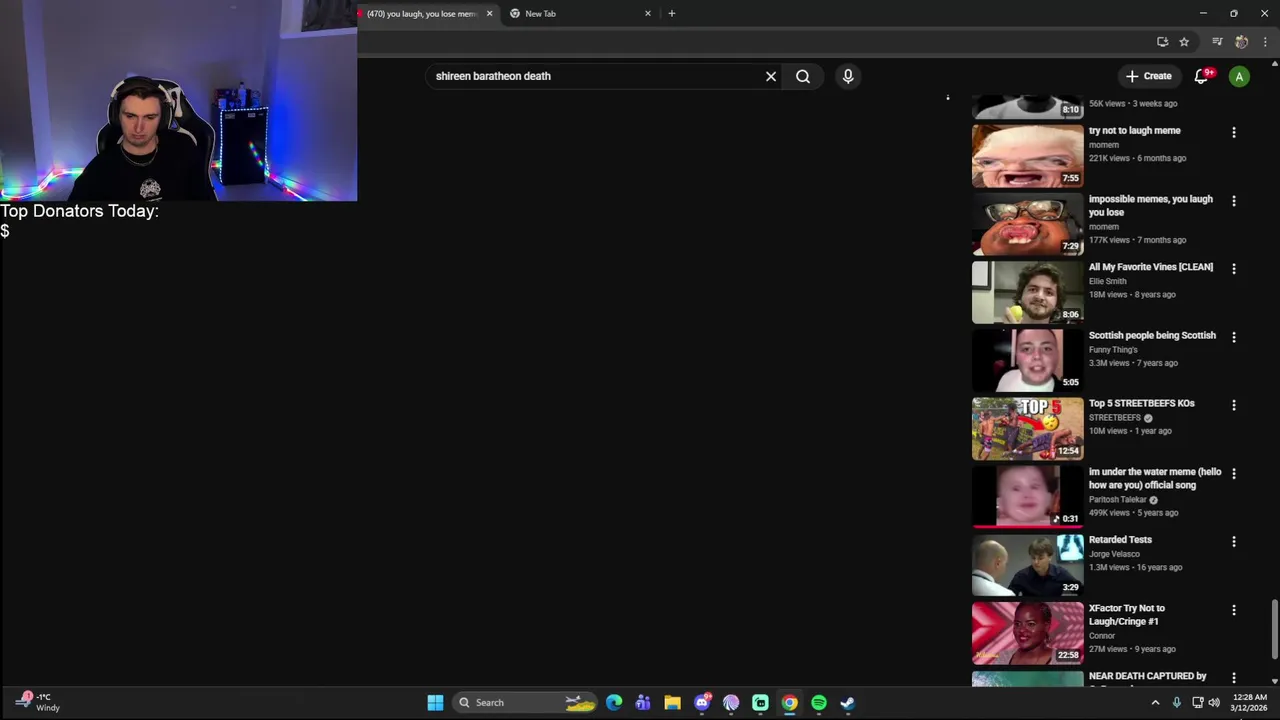Open the Create upload button
The image size is (1280, 720).
(1148, 76)
